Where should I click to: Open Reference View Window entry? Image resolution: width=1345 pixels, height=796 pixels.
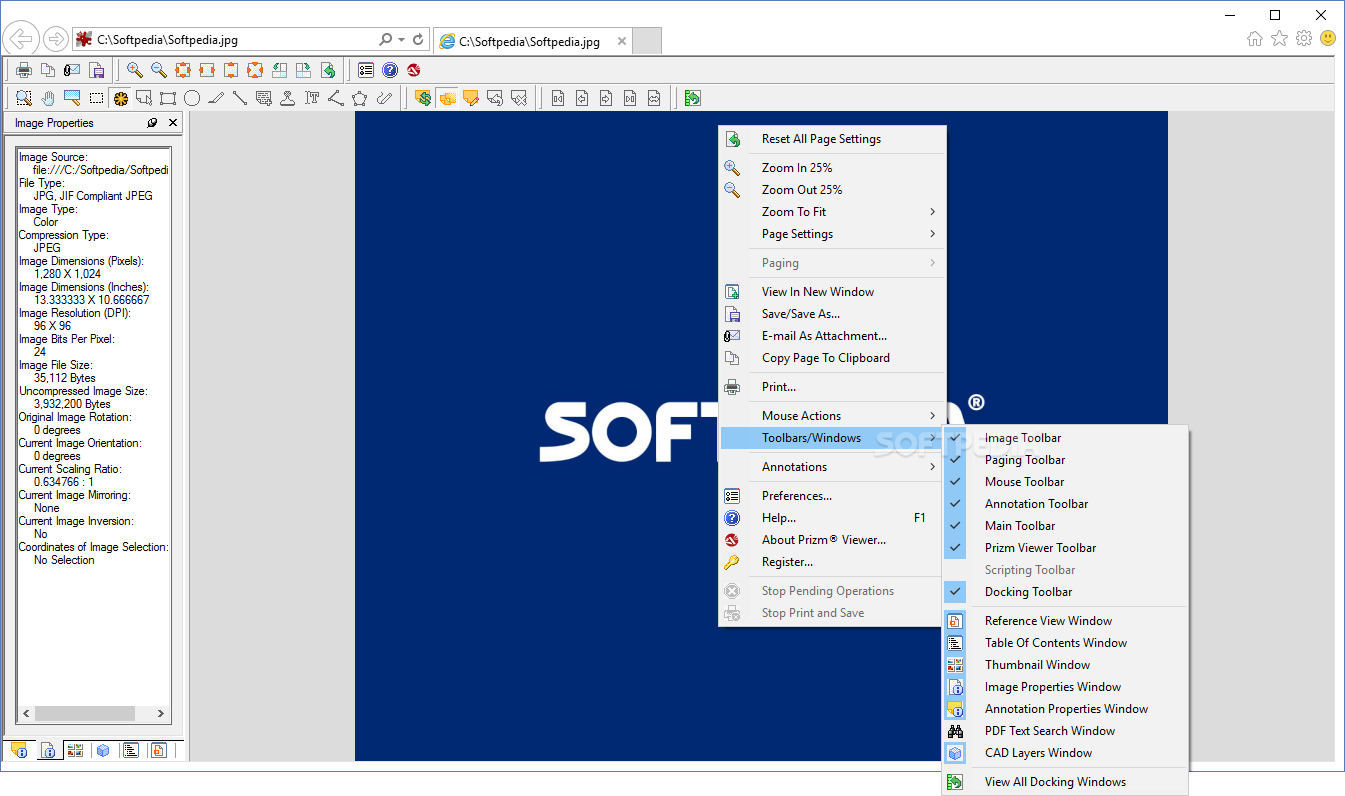pos(1065,621)
